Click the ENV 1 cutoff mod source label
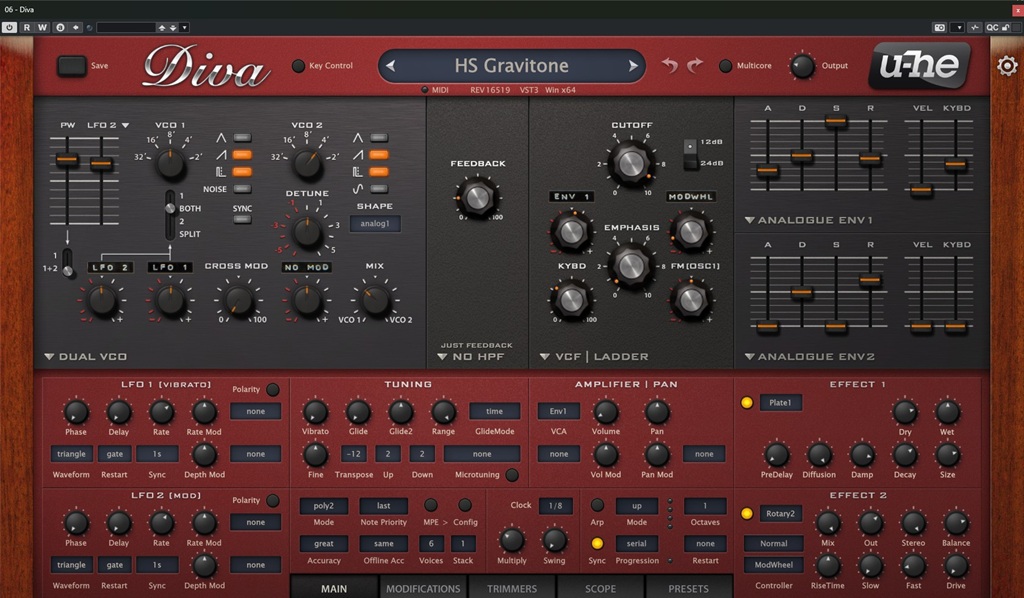 pos(571,197)
